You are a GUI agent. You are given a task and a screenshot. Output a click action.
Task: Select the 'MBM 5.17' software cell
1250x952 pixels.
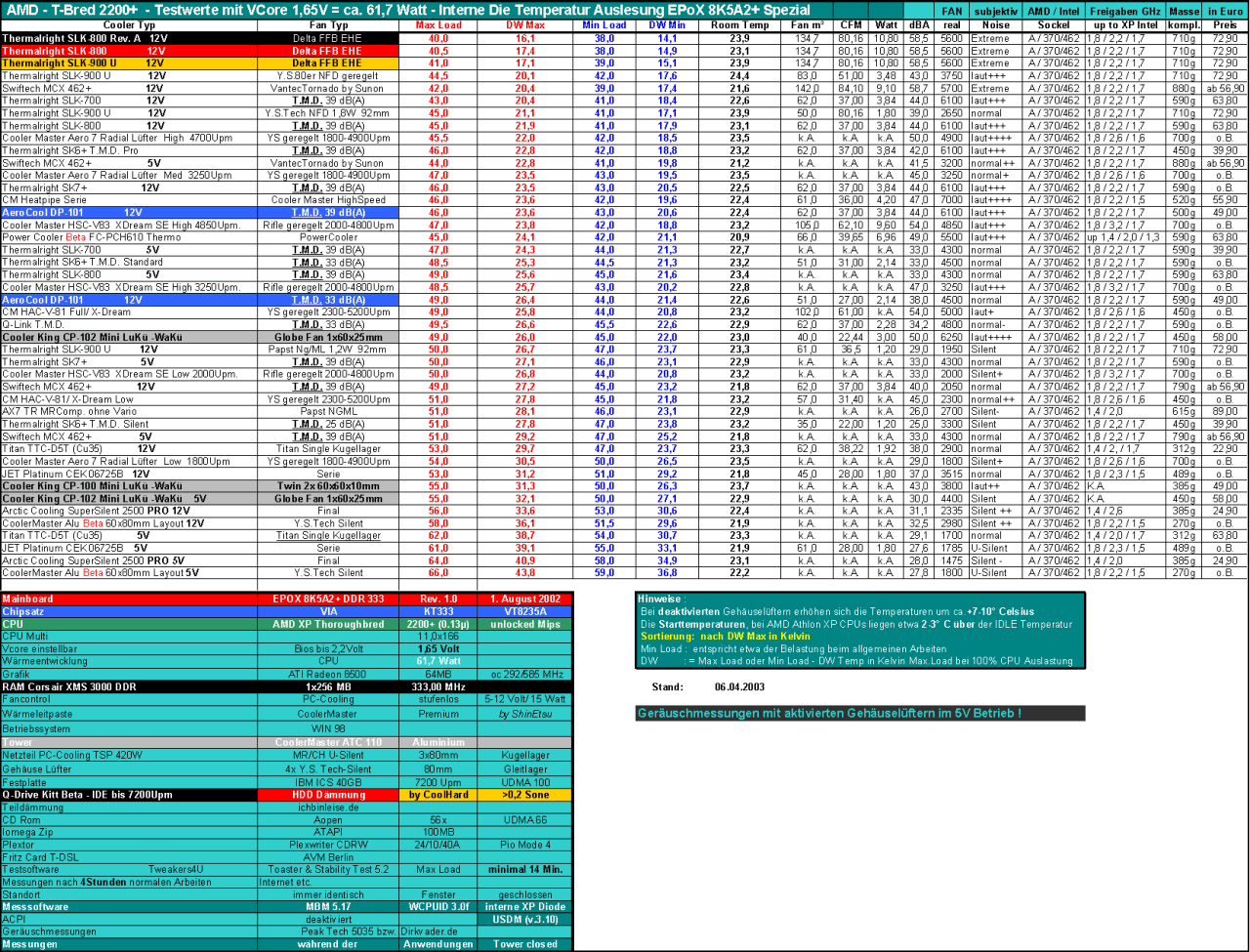tap(327, 906)
